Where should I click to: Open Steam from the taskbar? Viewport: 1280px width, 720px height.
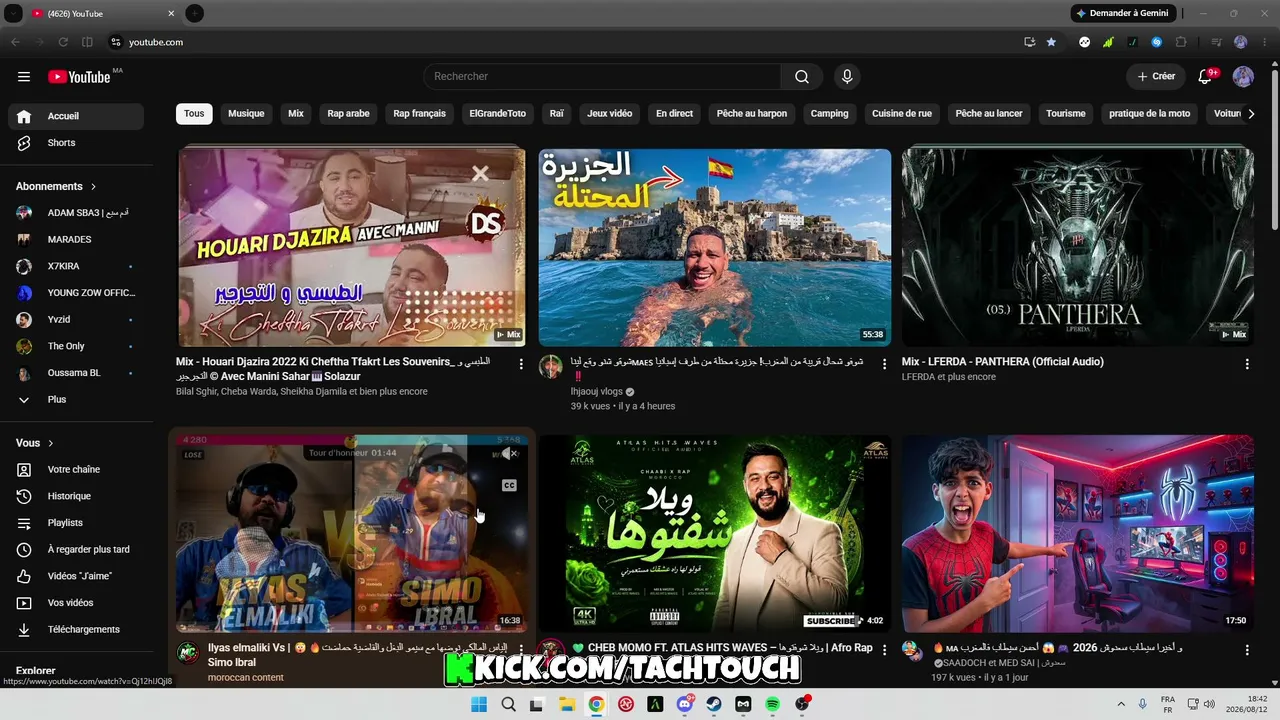coord(714,705)
